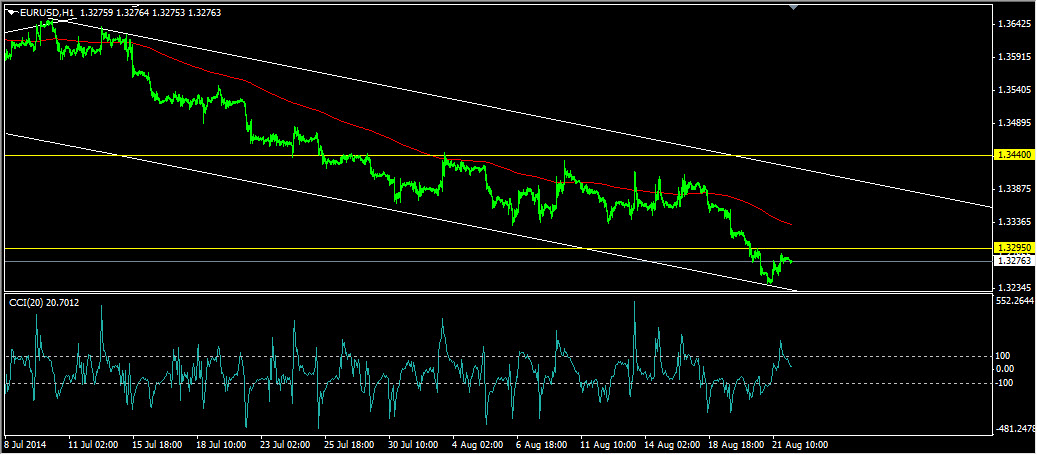This screenshot has width=1037, height=455.
Task: Click the 11 Aug 10:00 time label
Action: (606, 444)
